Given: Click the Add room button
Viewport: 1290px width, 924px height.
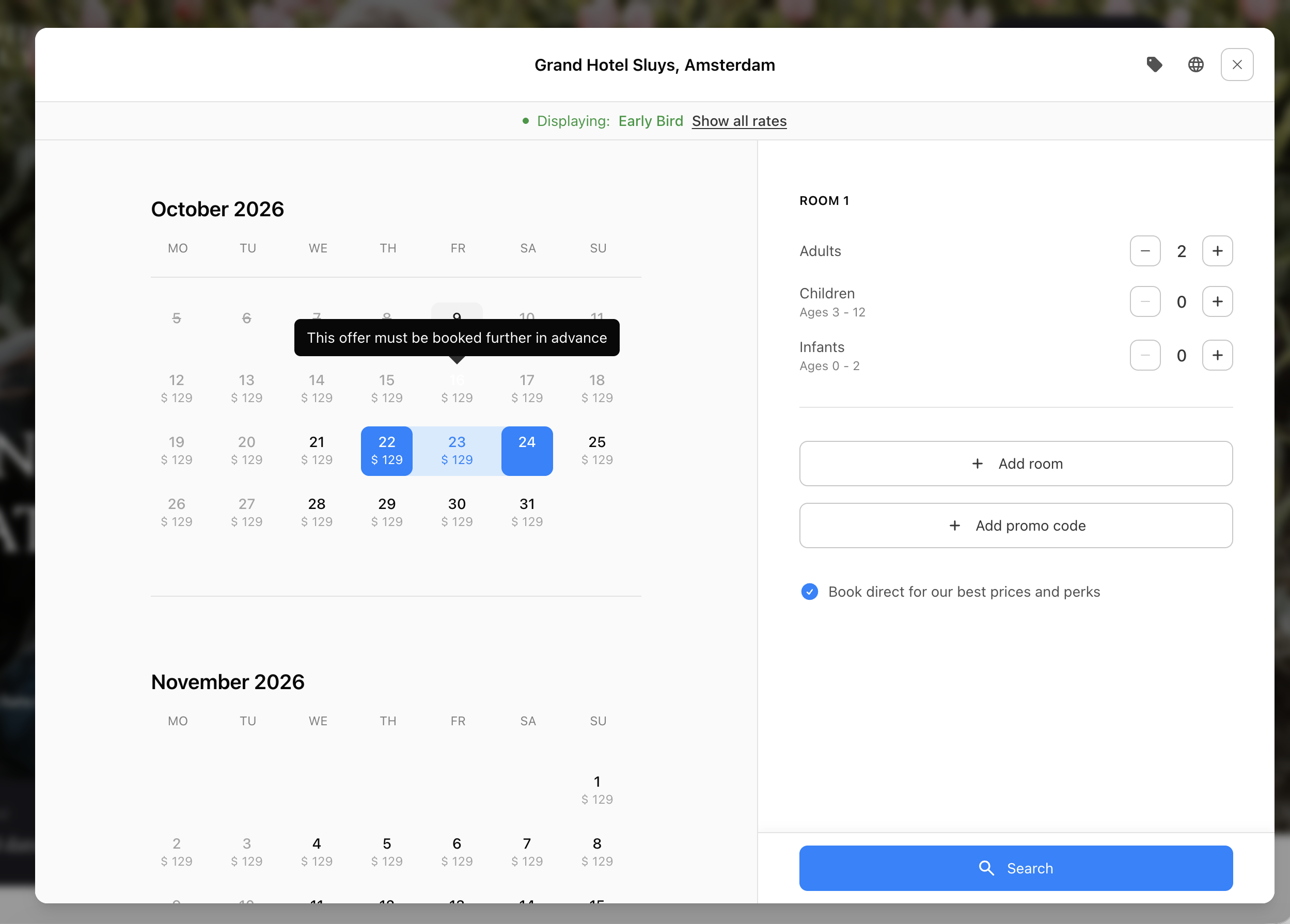Looking at the screenshot, I should (x=1016, y=464).
